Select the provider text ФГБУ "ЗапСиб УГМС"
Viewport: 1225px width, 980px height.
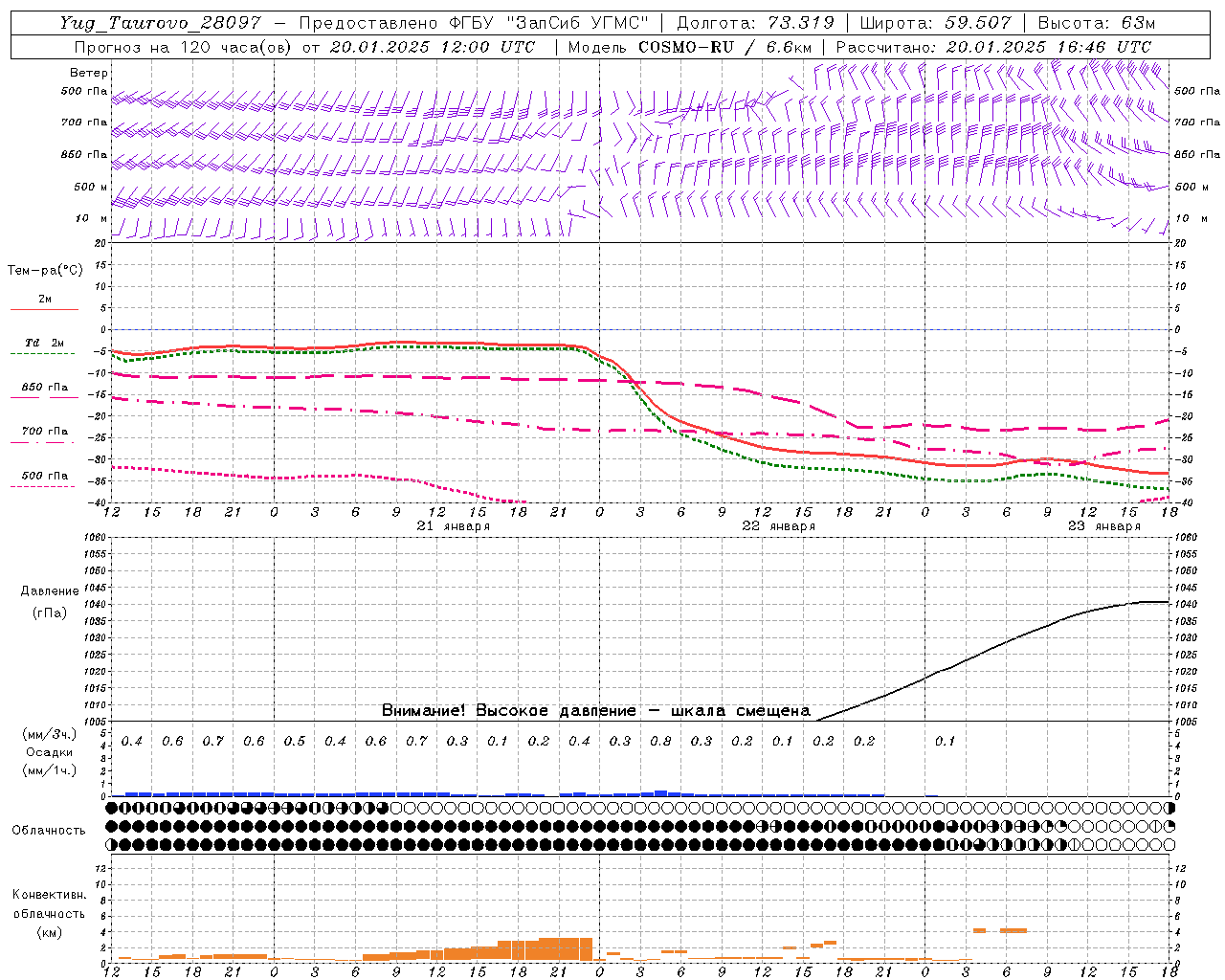pos(548,23)
